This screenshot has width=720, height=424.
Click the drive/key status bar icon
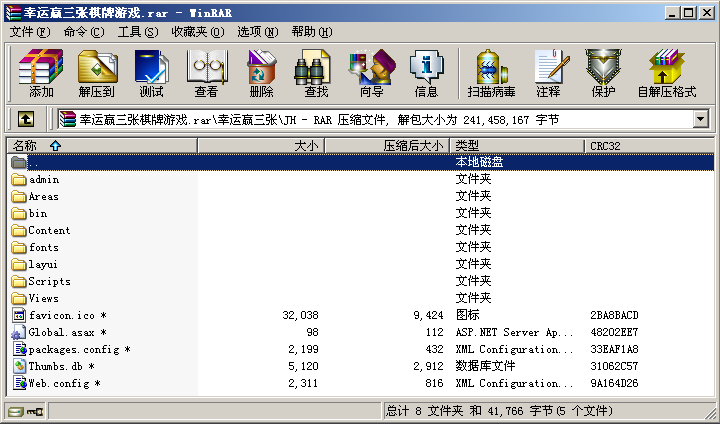[25, 411]
